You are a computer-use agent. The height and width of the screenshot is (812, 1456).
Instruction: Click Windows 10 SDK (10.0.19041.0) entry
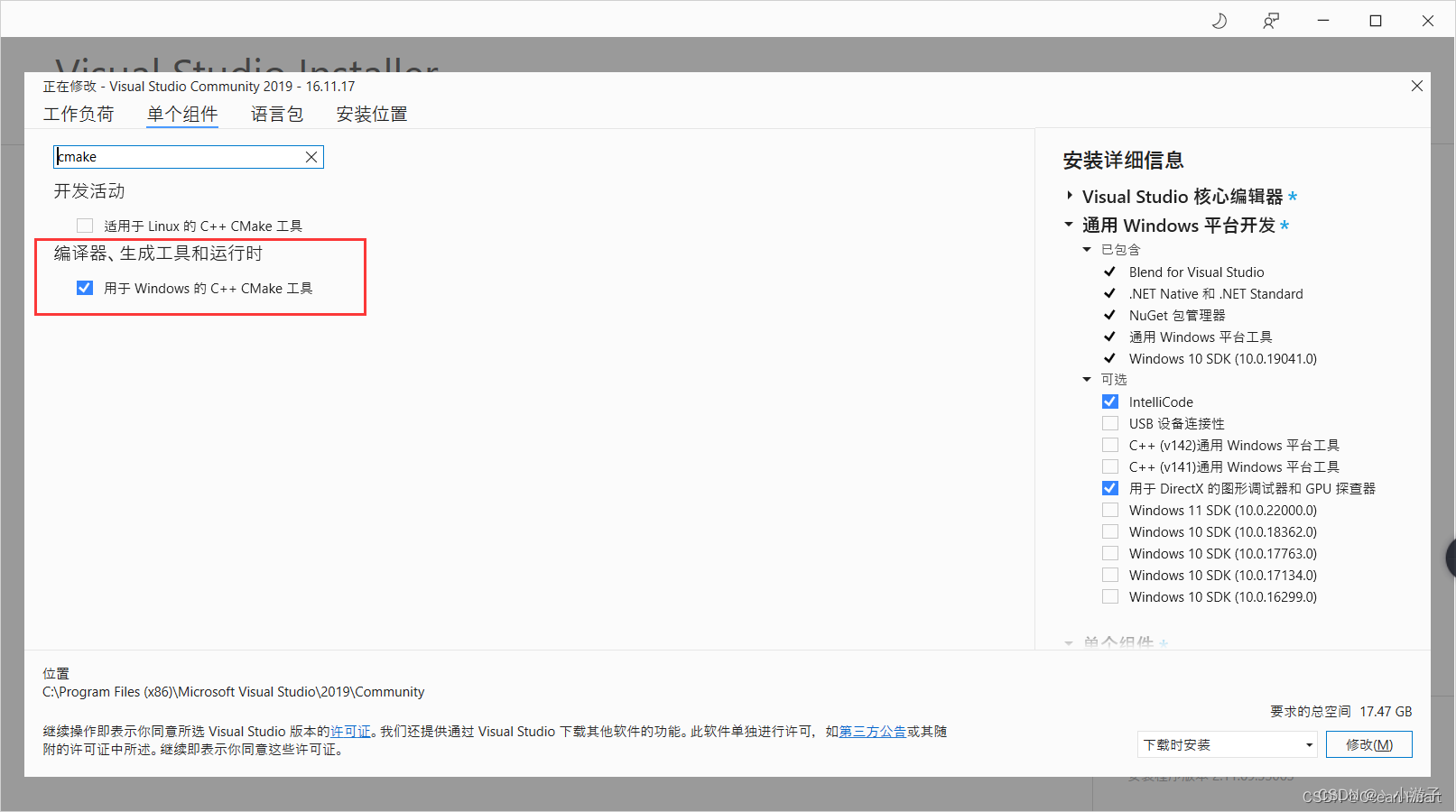[x=1223, y=358]
